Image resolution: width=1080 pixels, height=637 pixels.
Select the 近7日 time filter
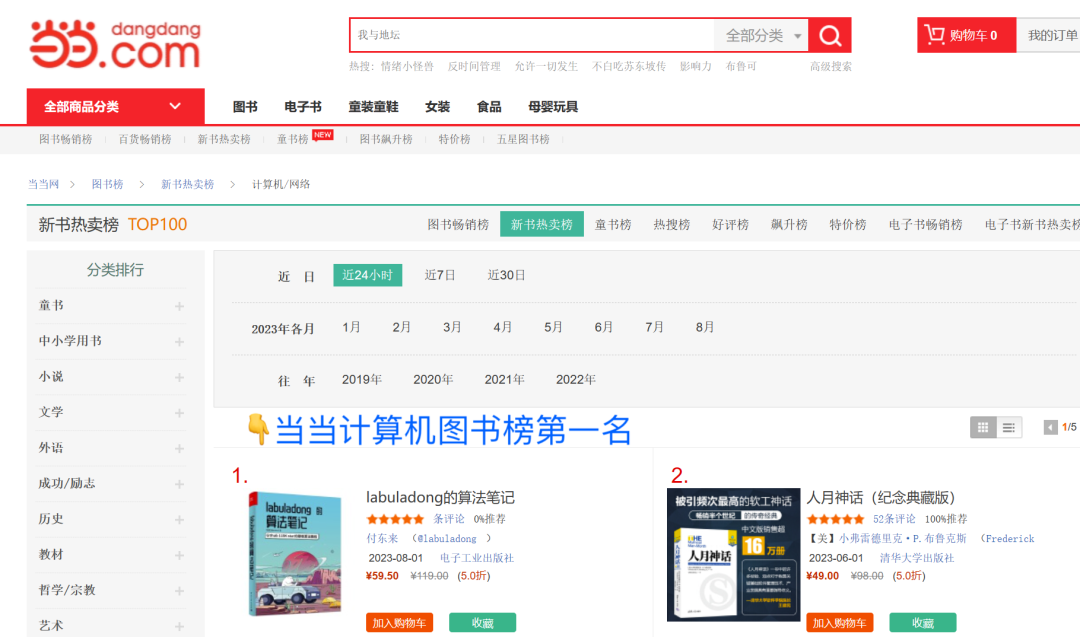(x=440, y=274)
